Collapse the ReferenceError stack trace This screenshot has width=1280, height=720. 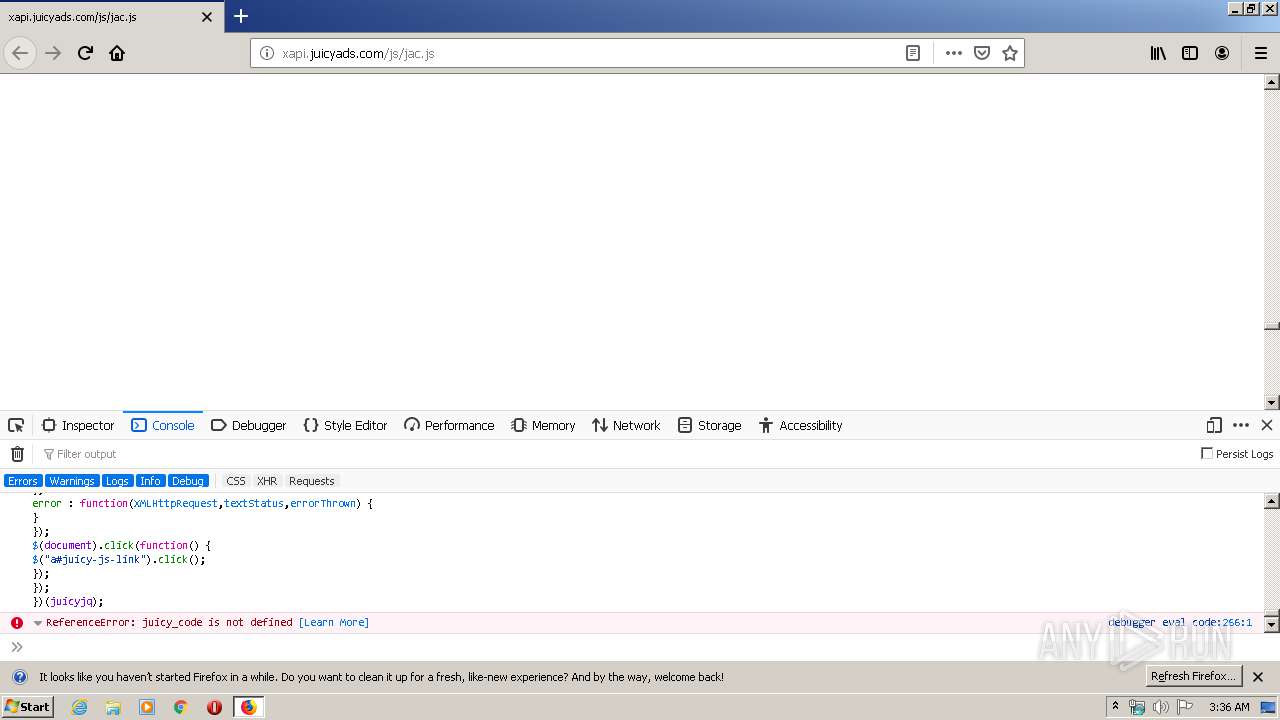[x=38, y=623]
